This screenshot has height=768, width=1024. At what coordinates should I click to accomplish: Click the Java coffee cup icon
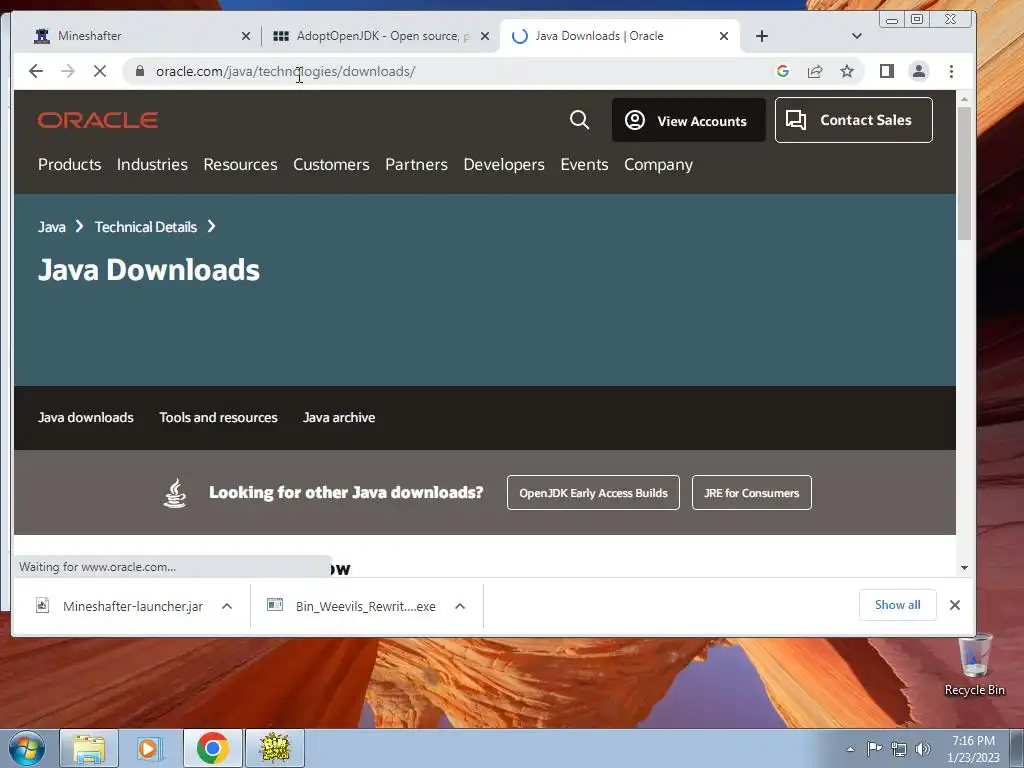pos(174,493)
